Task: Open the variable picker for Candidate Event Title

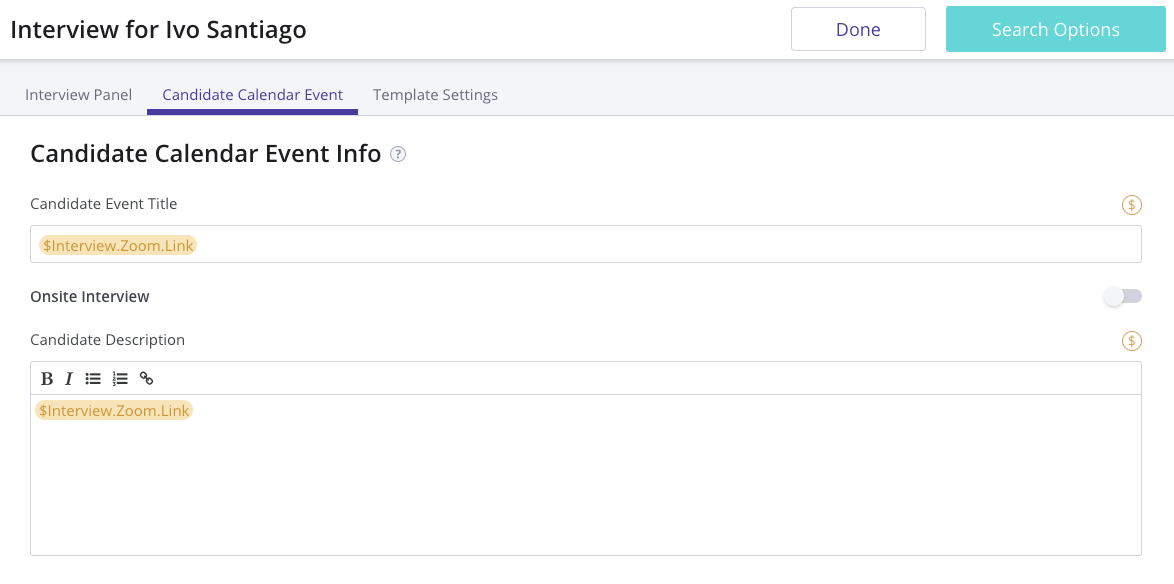Action: (x=1131, y=205)
